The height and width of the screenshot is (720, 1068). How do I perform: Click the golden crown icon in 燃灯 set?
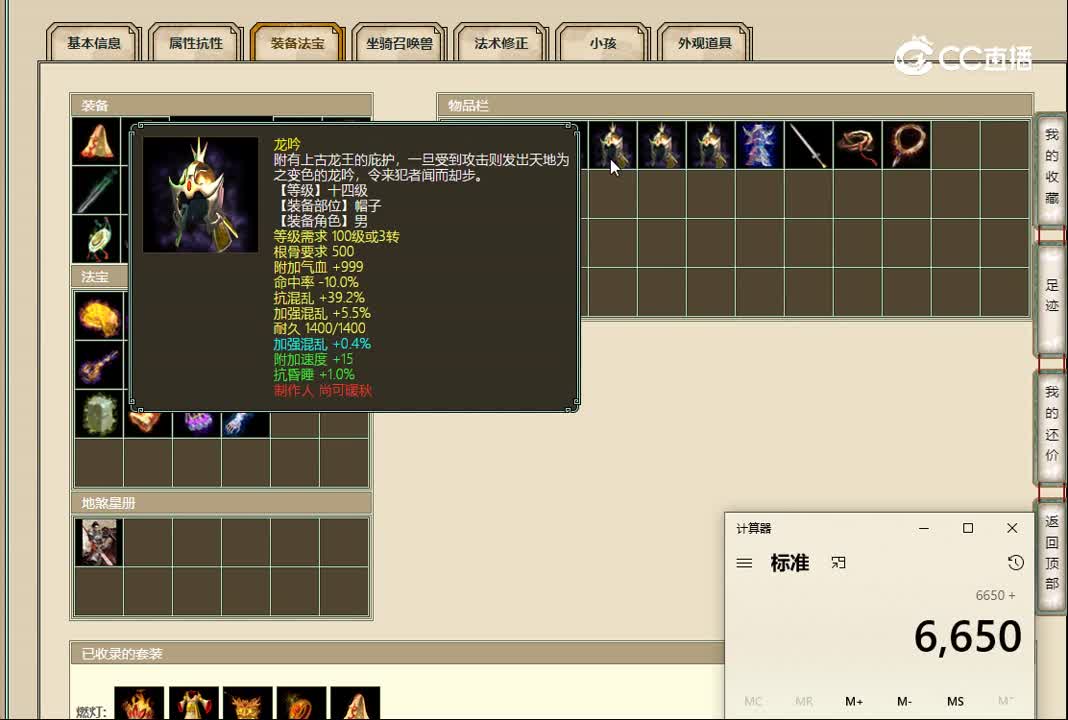(x=247, y=703)
